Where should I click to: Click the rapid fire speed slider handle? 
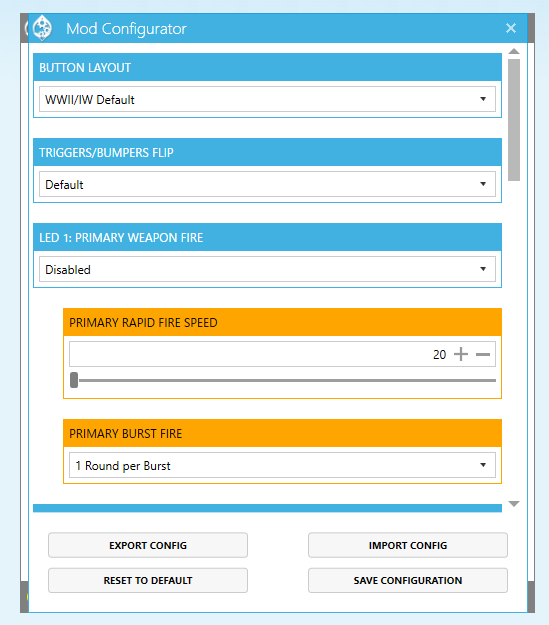74,380
